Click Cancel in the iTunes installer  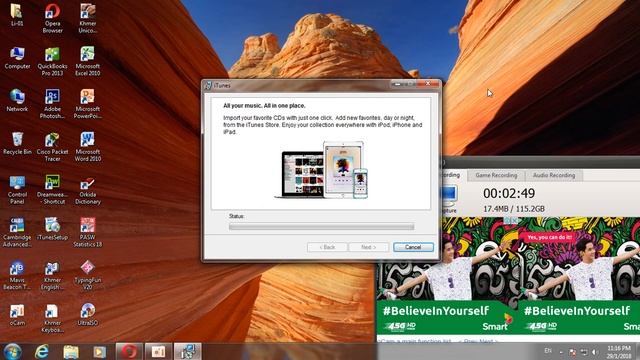coord(413,247)
